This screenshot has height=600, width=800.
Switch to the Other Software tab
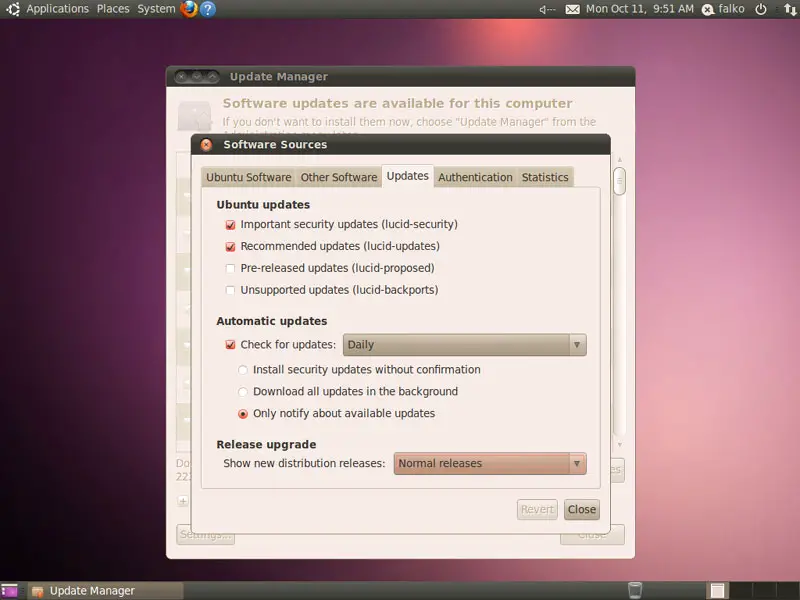(x=339, y=177)
